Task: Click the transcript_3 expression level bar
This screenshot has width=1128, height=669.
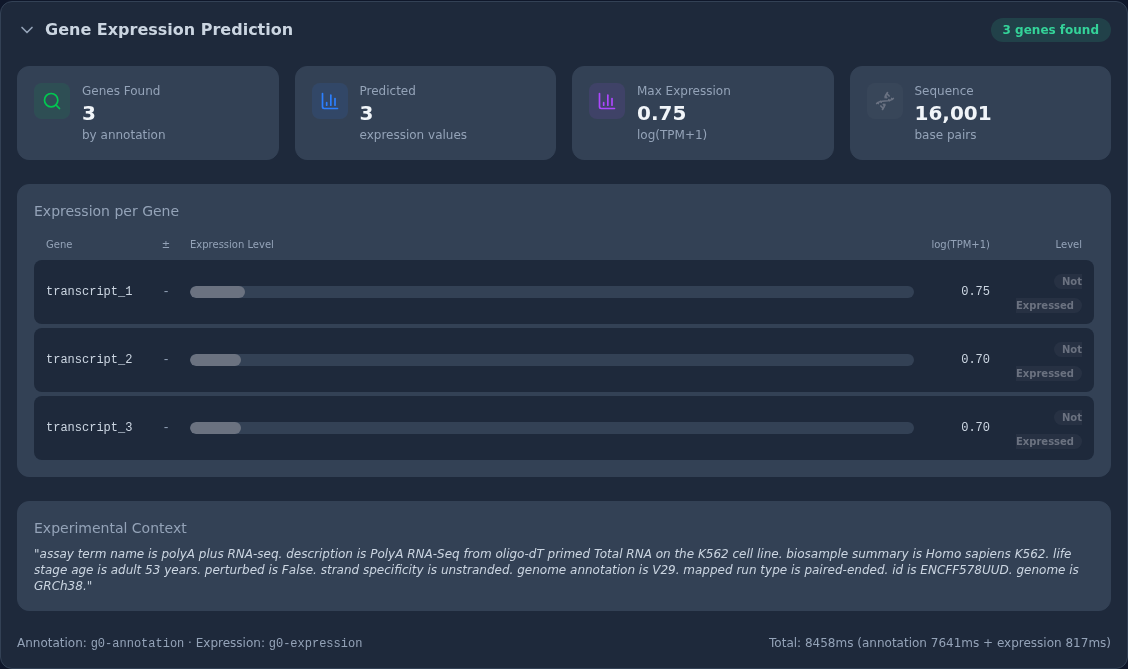Action: (552, 428)
